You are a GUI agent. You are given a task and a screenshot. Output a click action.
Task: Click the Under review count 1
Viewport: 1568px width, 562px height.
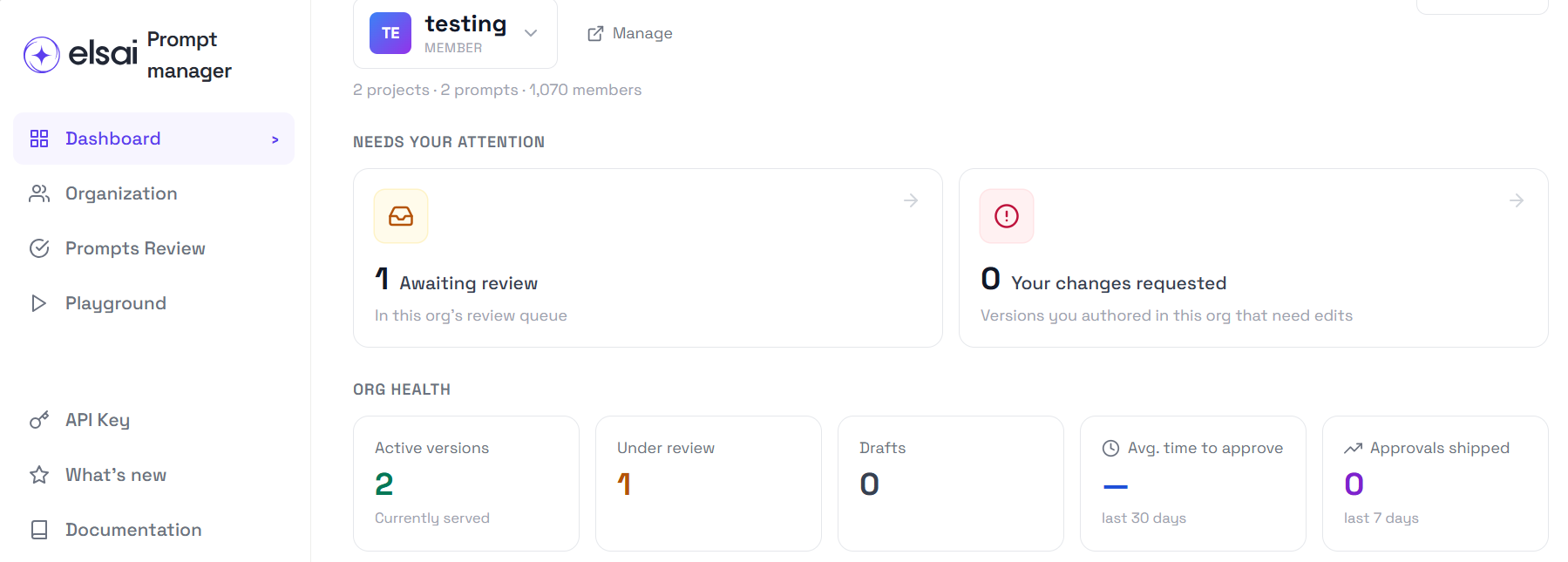point(624,484)
